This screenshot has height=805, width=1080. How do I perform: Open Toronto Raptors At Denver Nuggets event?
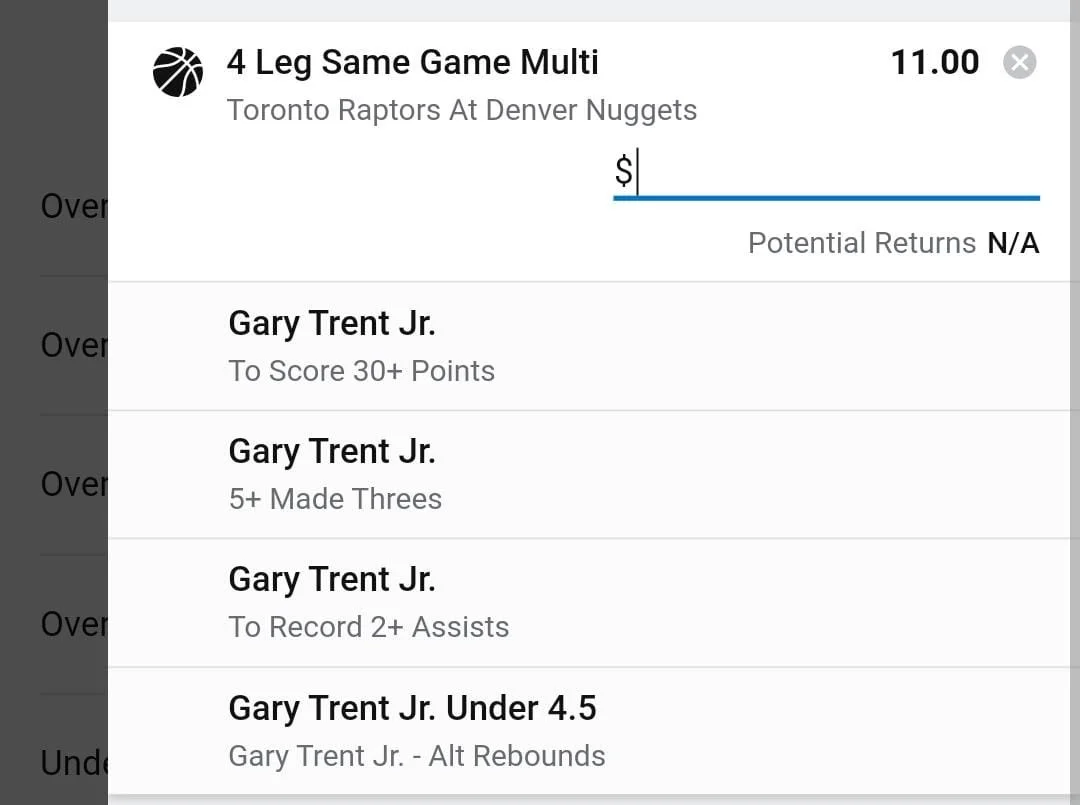coord(462,110)
